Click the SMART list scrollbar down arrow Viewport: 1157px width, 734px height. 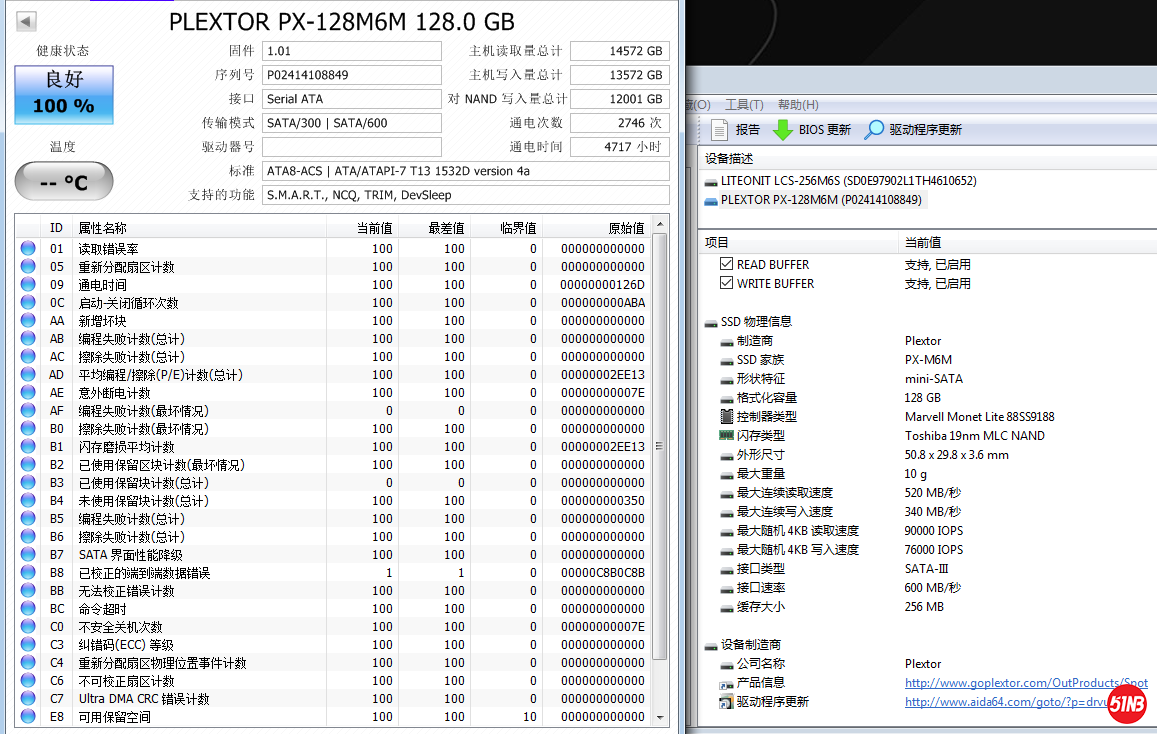pyautogui.click(x=660, y=717)
